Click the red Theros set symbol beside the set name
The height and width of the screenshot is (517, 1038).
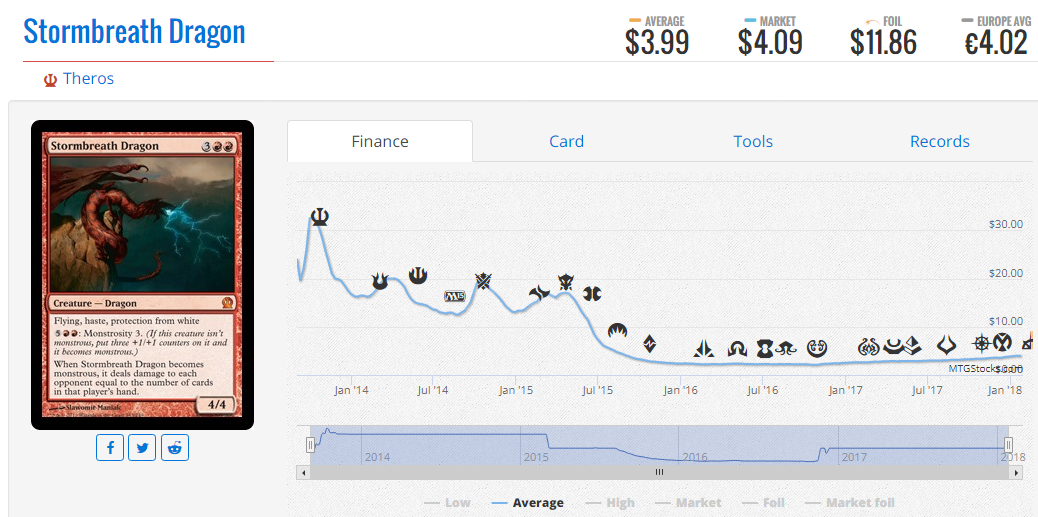click(49, 79)
